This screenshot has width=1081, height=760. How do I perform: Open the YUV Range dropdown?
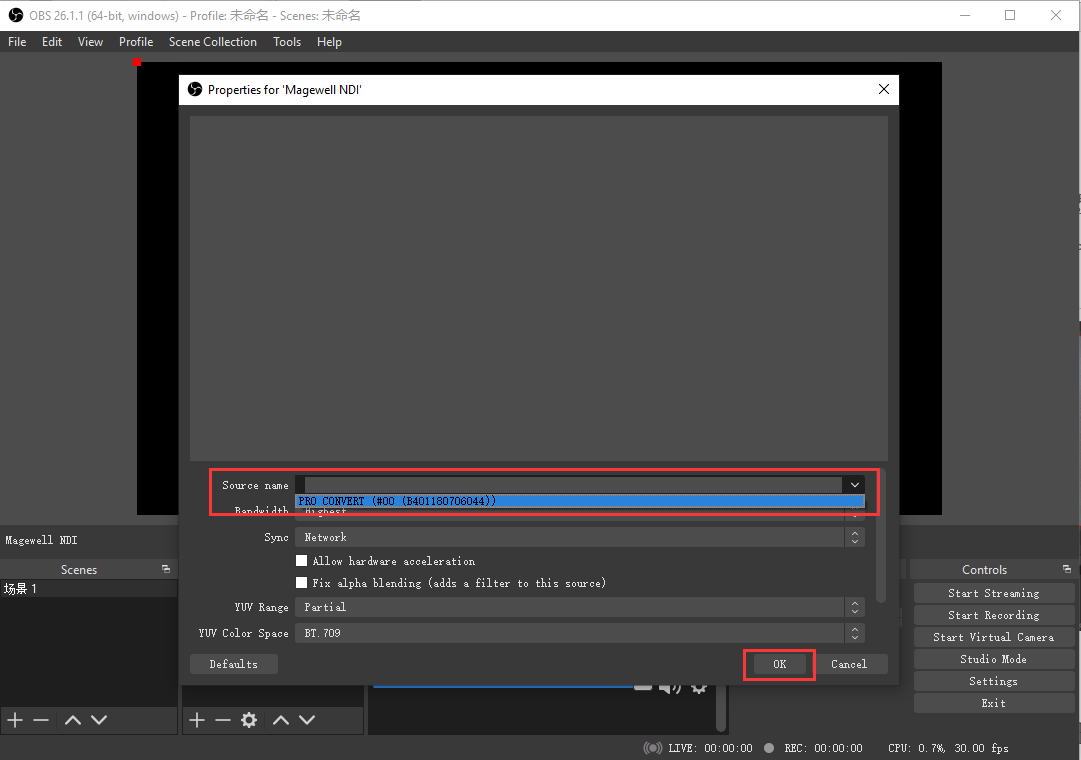(x=579, y=607)
